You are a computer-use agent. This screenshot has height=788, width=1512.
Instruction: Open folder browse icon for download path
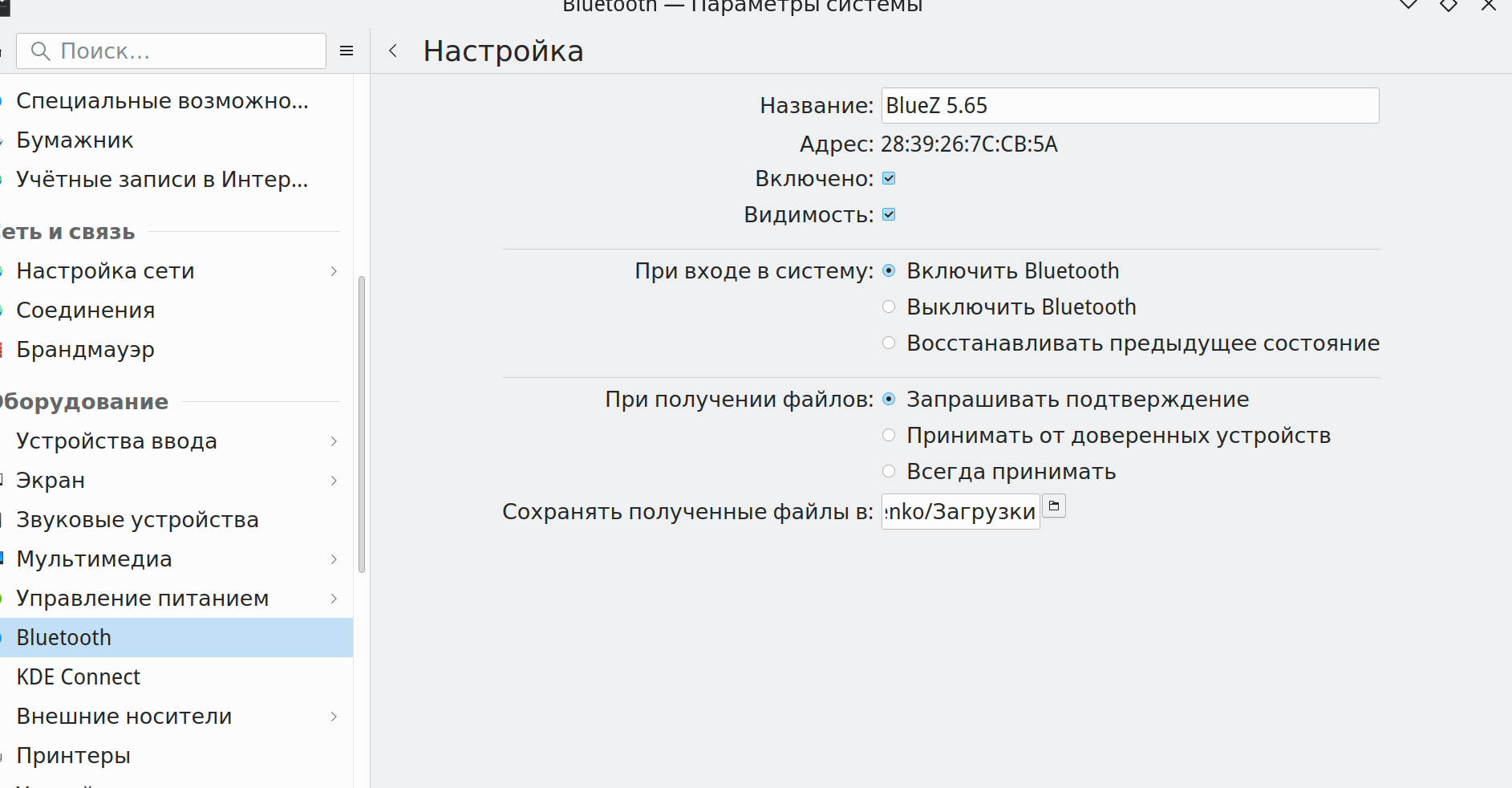point(1054,506)
